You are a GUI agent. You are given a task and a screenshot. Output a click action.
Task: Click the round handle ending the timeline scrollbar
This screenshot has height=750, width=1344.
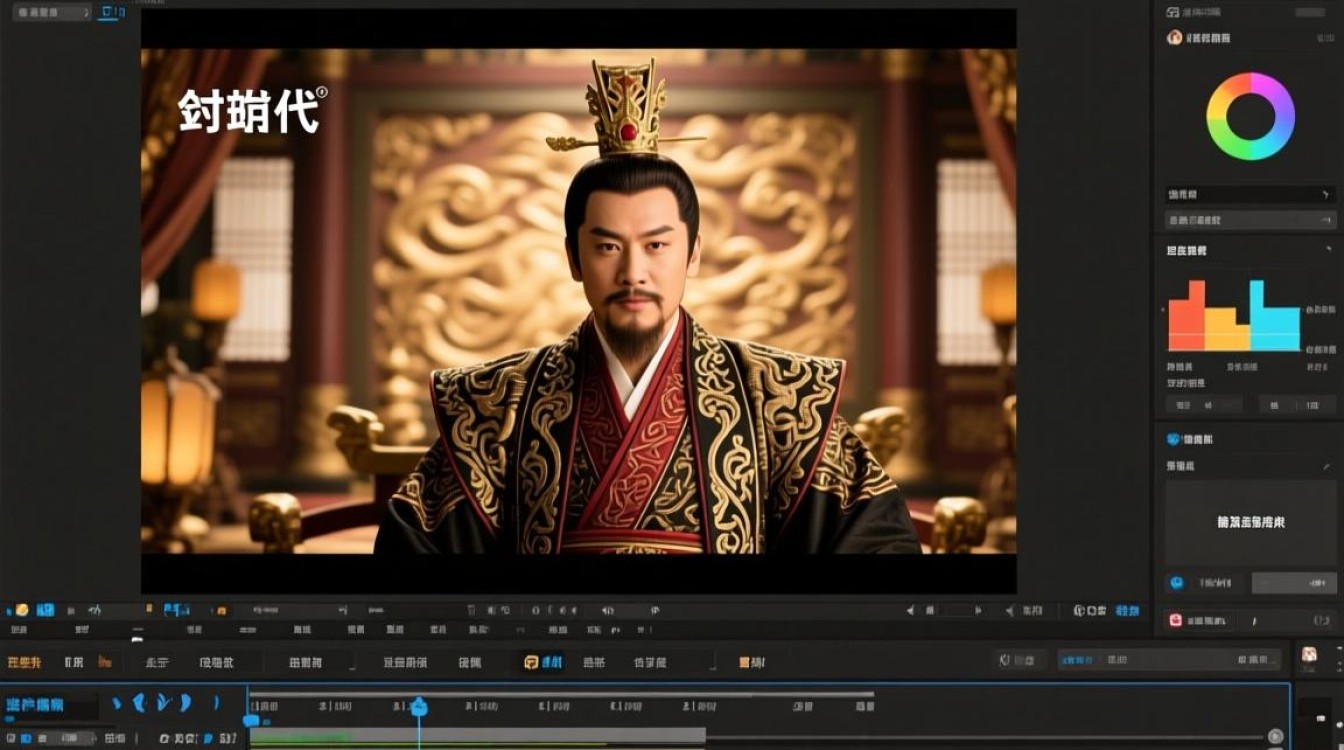pos(1275,737)
